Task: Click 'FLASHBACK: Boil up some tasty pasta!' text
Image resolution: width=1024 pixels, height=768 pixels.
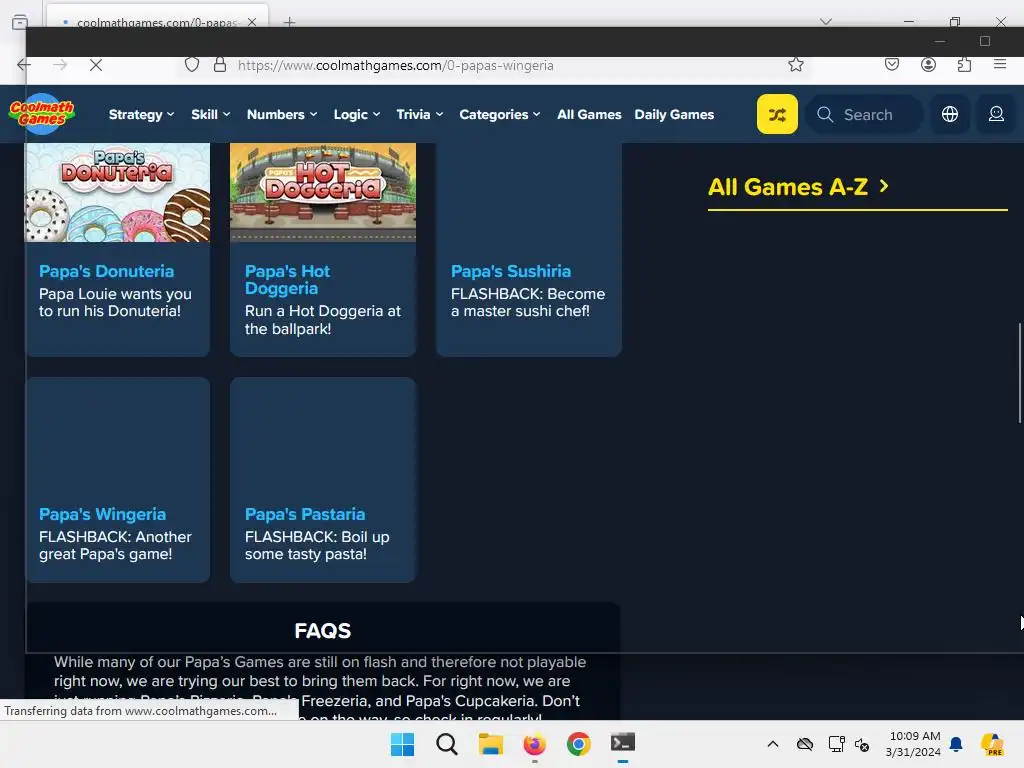Action: (317, 545)
